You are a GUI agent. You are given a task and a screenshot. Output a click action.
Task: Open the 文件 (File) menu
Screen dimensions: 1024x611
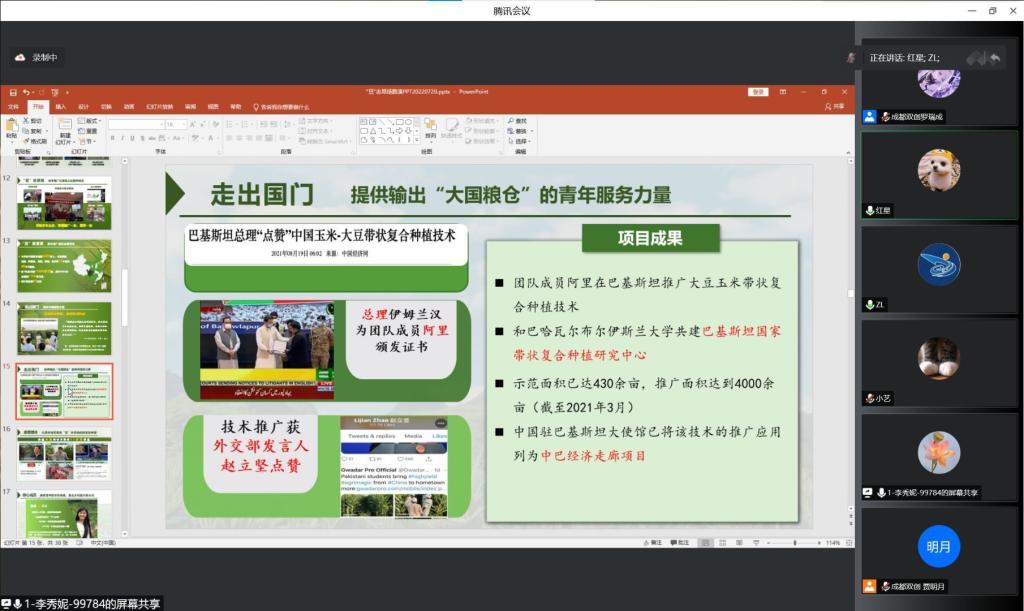pos(14,106)
